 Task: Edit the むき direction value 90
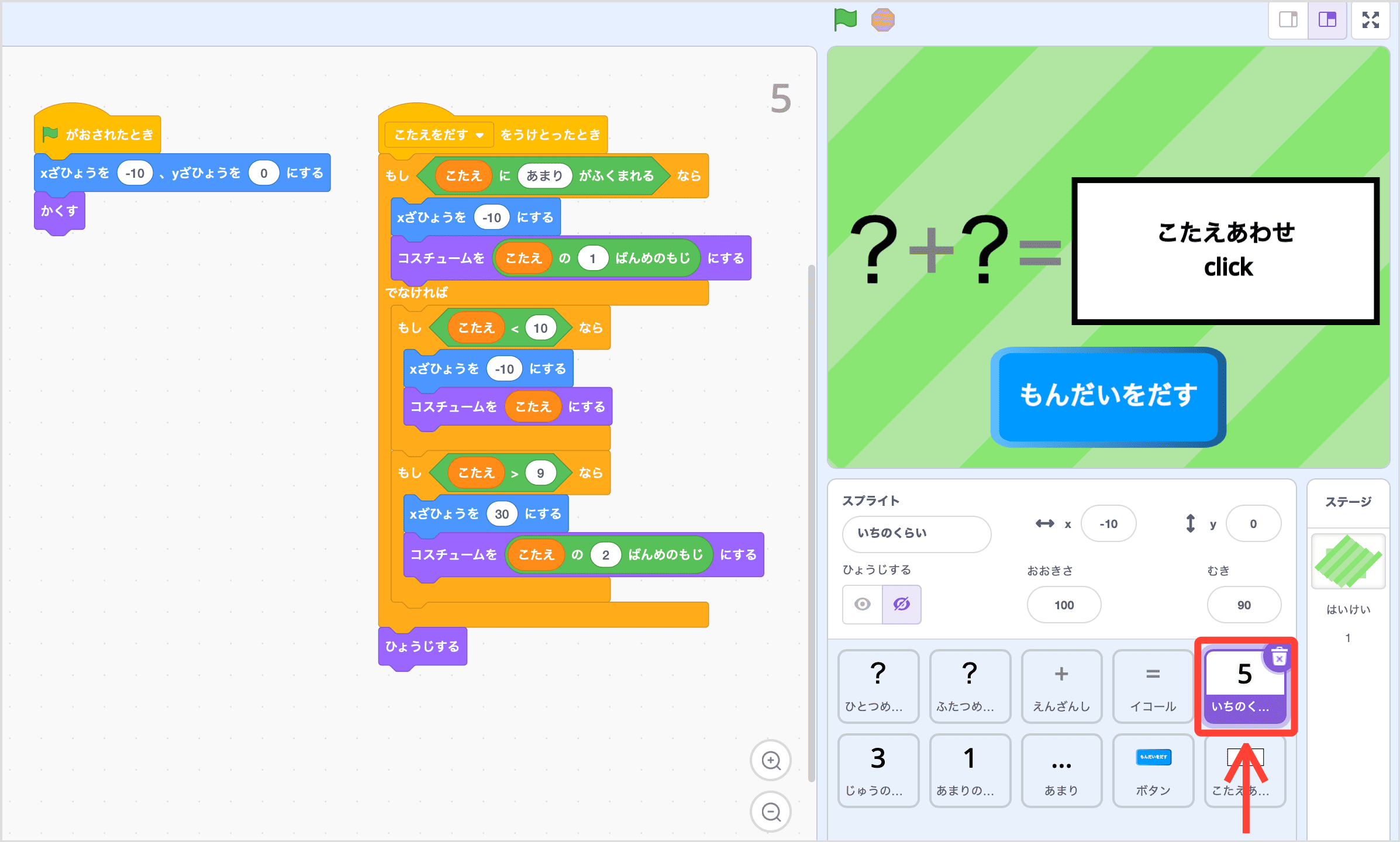pos(1244,605)
